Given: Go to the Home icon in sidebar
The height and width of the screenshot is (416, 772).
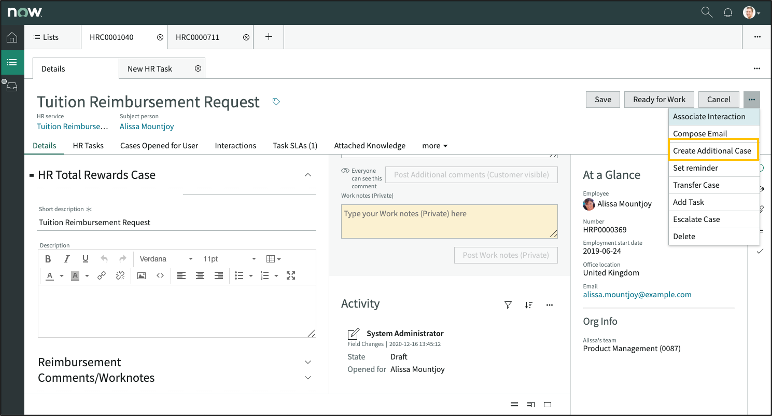Looking at the screenshot, I should coord(12,37).
